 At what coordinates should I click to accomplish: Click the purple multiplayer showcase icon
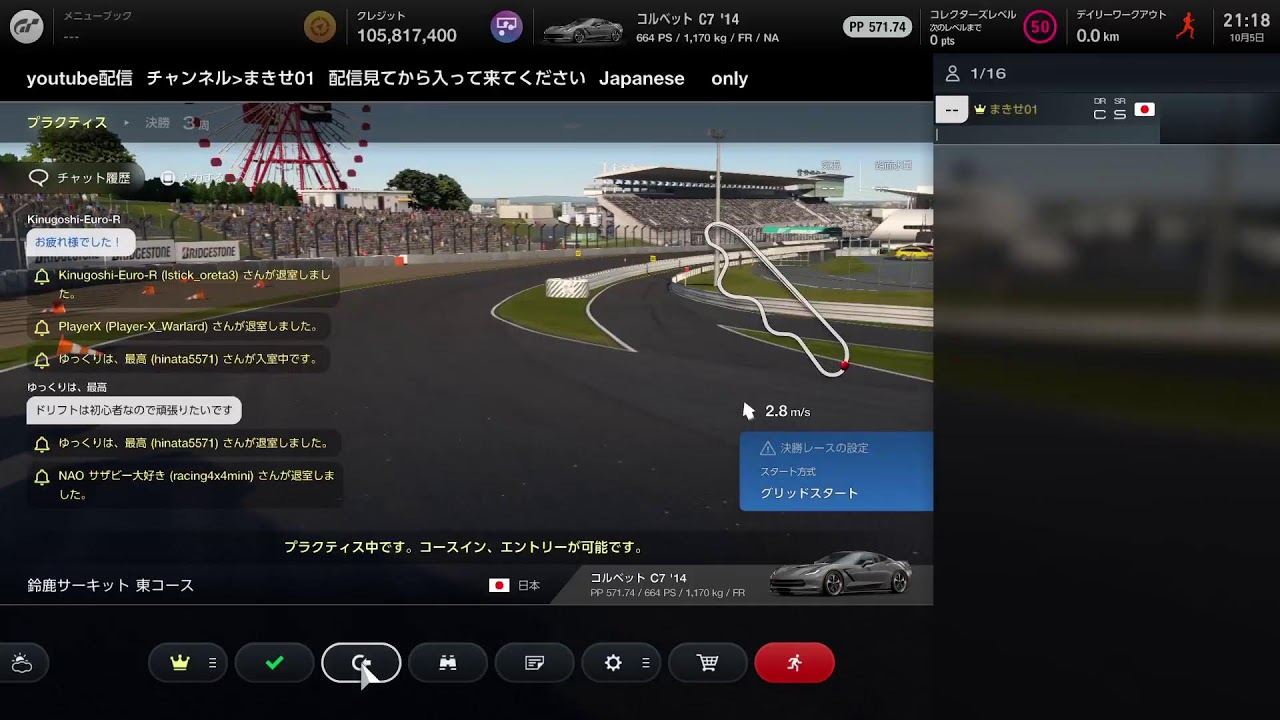[x=507, y=27]
